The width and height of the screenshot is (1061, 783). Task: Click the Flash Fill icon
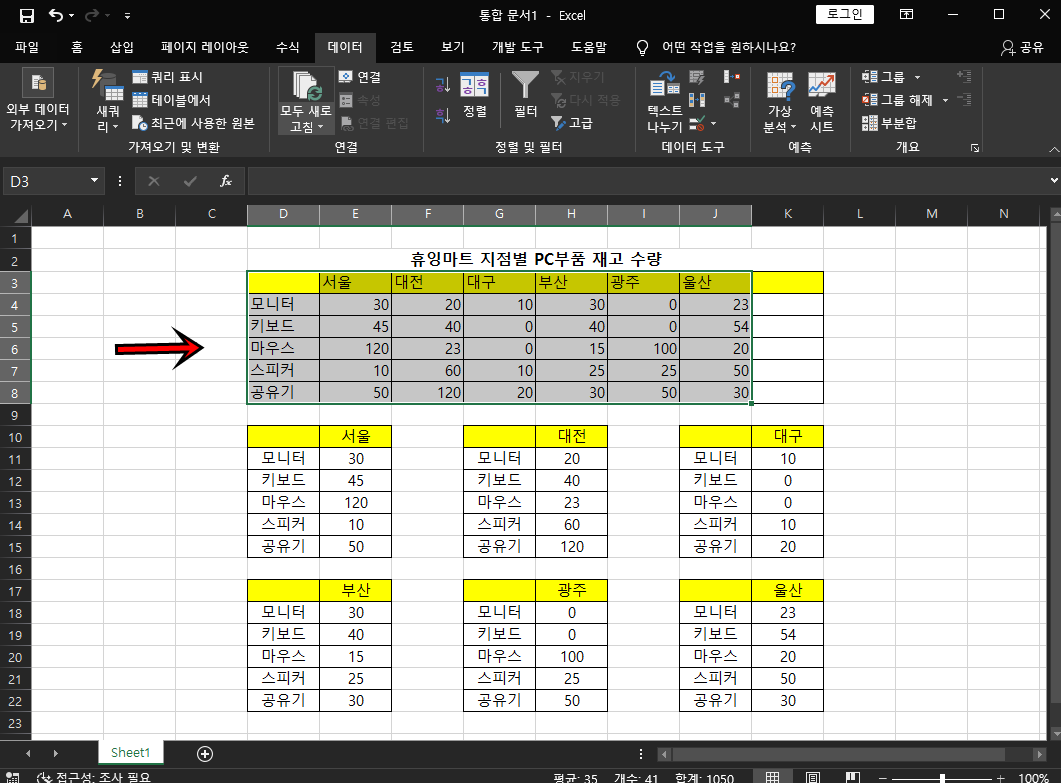pyautogui.click(x=697, y=77)
